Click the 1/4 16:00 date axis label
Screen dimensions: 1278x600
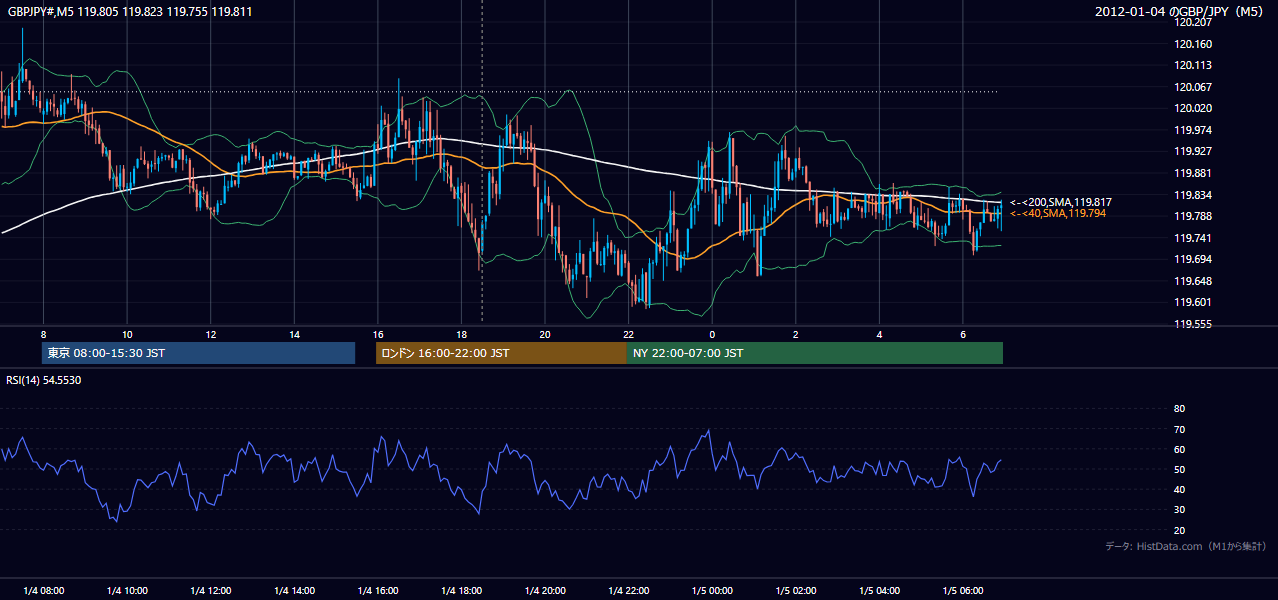[x=378, y=591]
